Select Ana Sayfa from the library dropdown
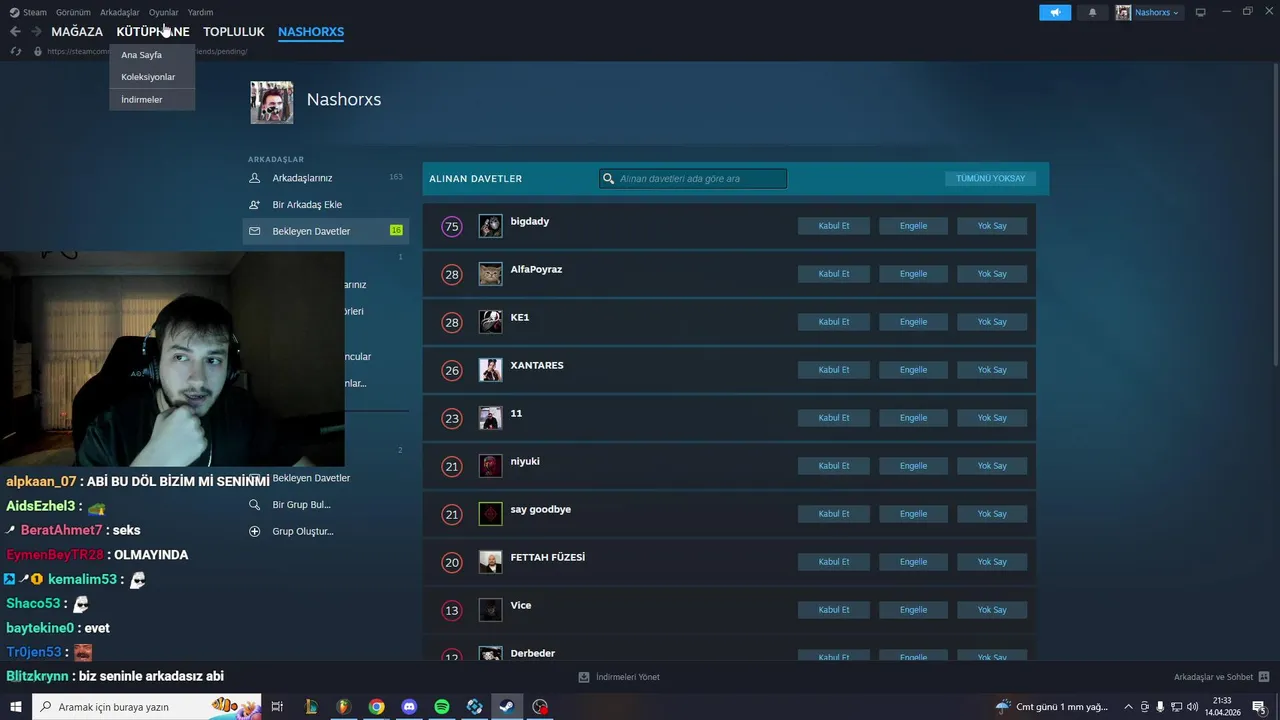This screenshot has height=720, width=1280. (x=152, y=55)
